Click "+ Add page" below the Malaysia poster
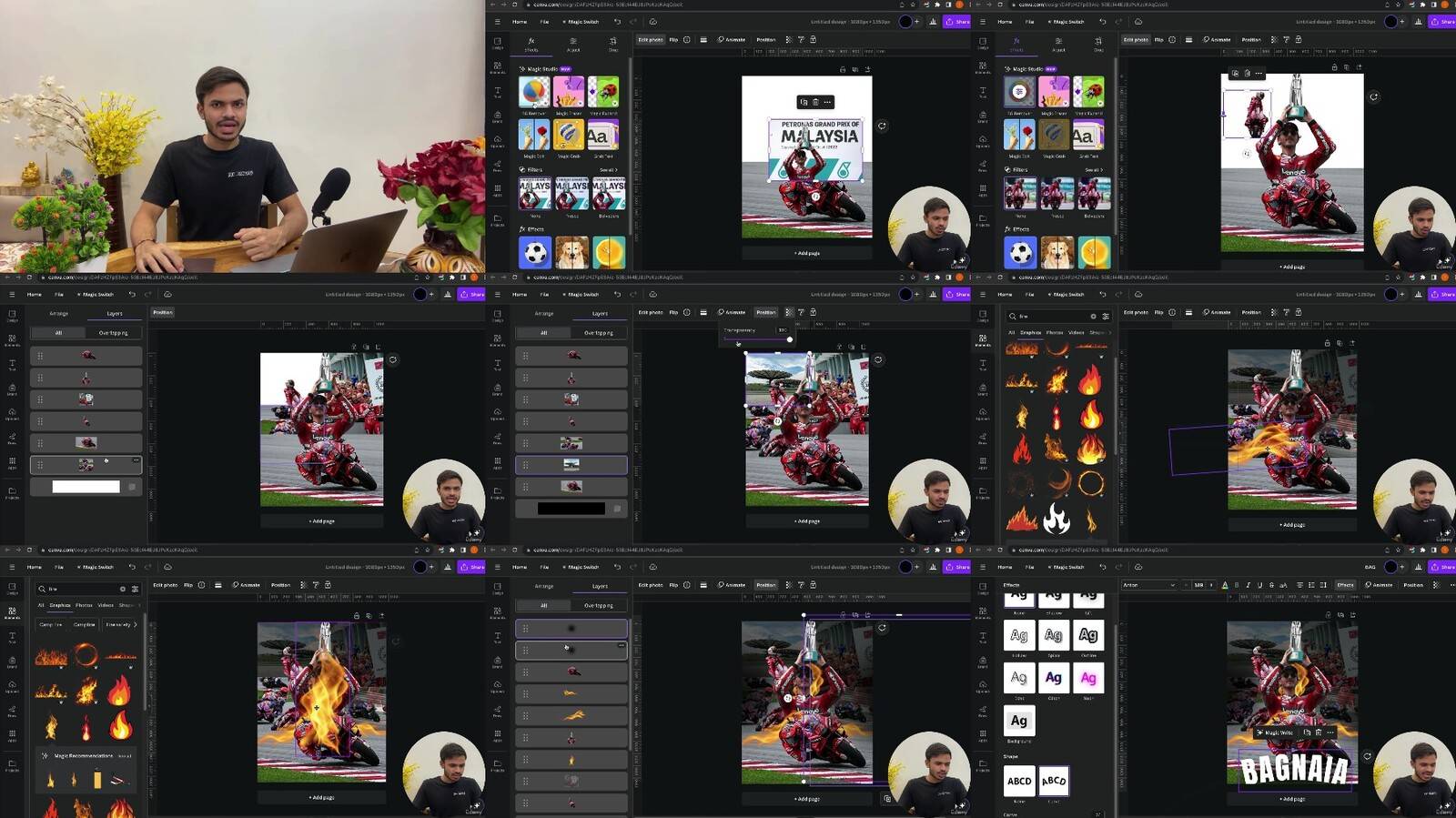The width and height of the screenshot is (1456, 818). point(806,253)
